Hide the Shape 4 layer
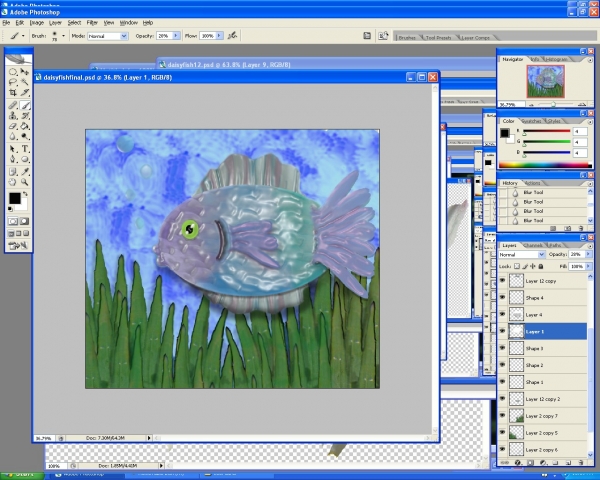600x480 pixels. (x=502, y=297)
